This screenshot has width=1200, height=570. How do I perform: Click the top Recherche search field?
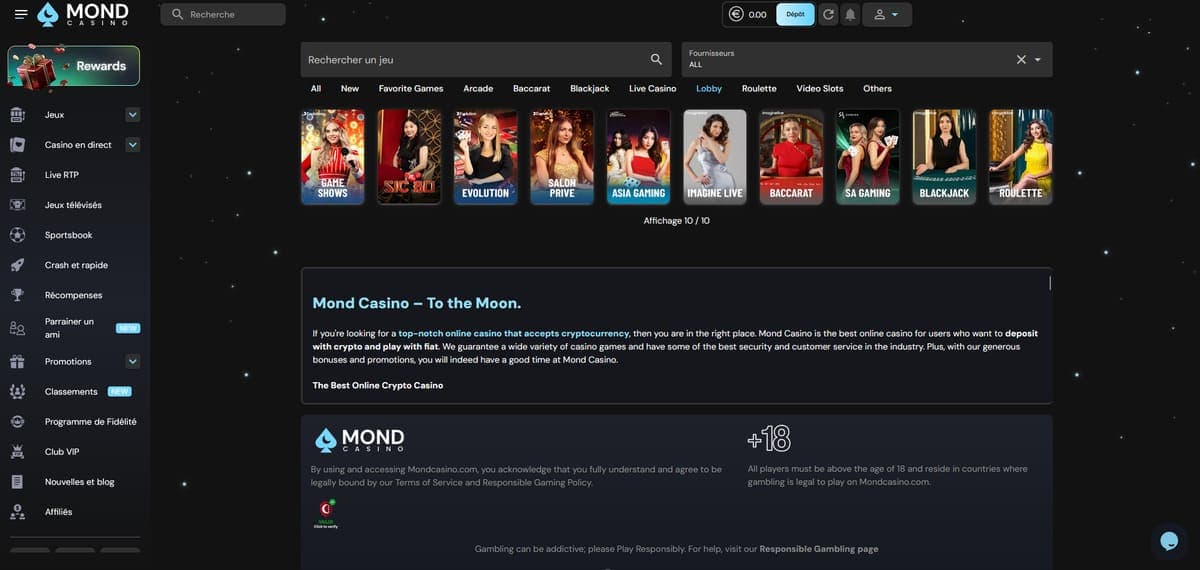[x=223, y=14]
